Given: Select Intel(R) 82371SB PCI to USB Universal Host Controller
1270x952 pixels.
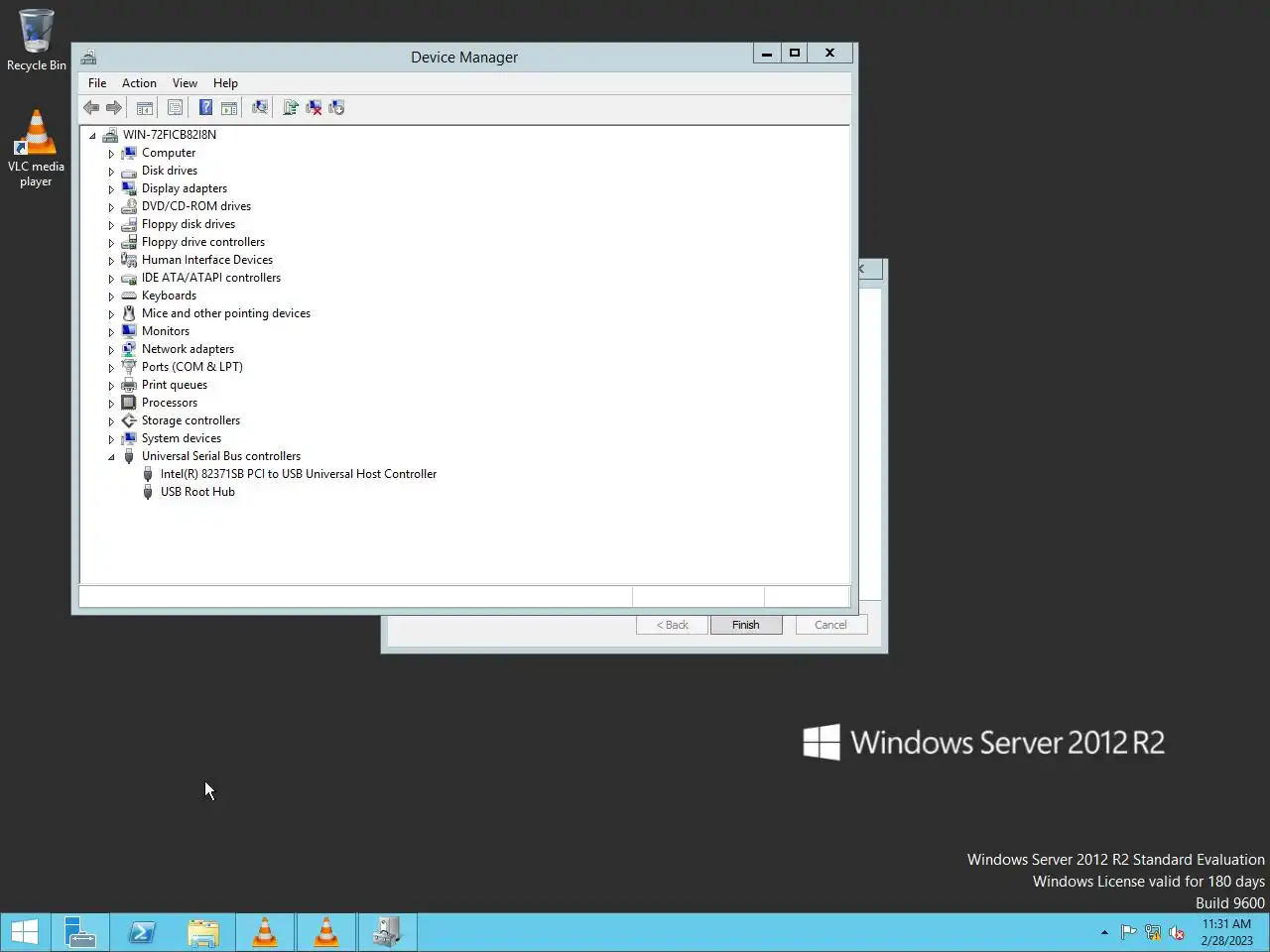Looking at the screenshot, I should [299, 474].
